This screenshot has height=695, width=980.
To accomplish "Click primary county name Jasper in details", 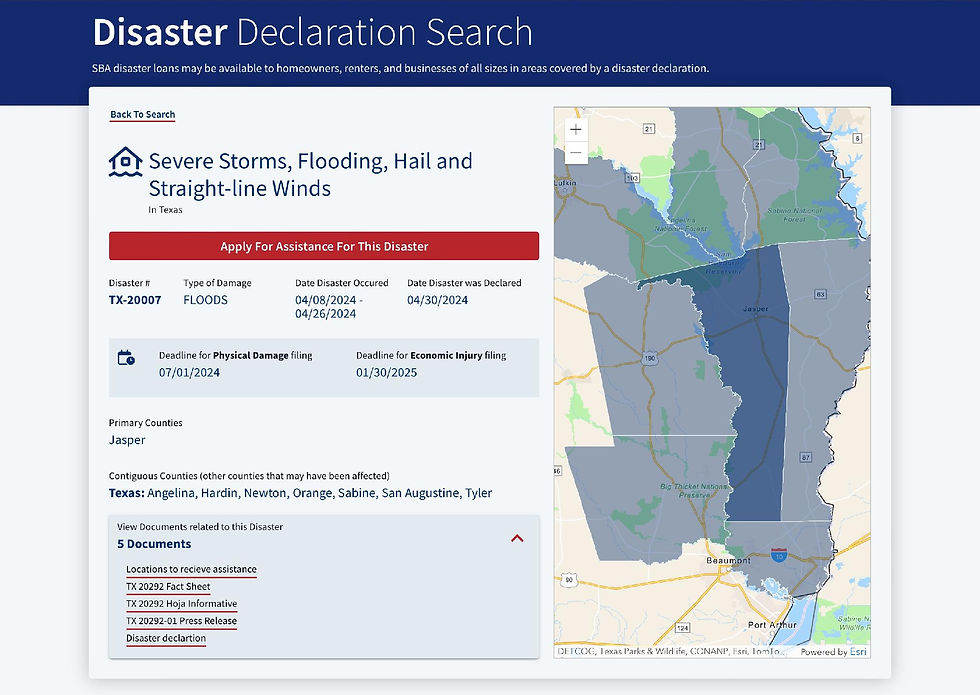I will point(127,440).
